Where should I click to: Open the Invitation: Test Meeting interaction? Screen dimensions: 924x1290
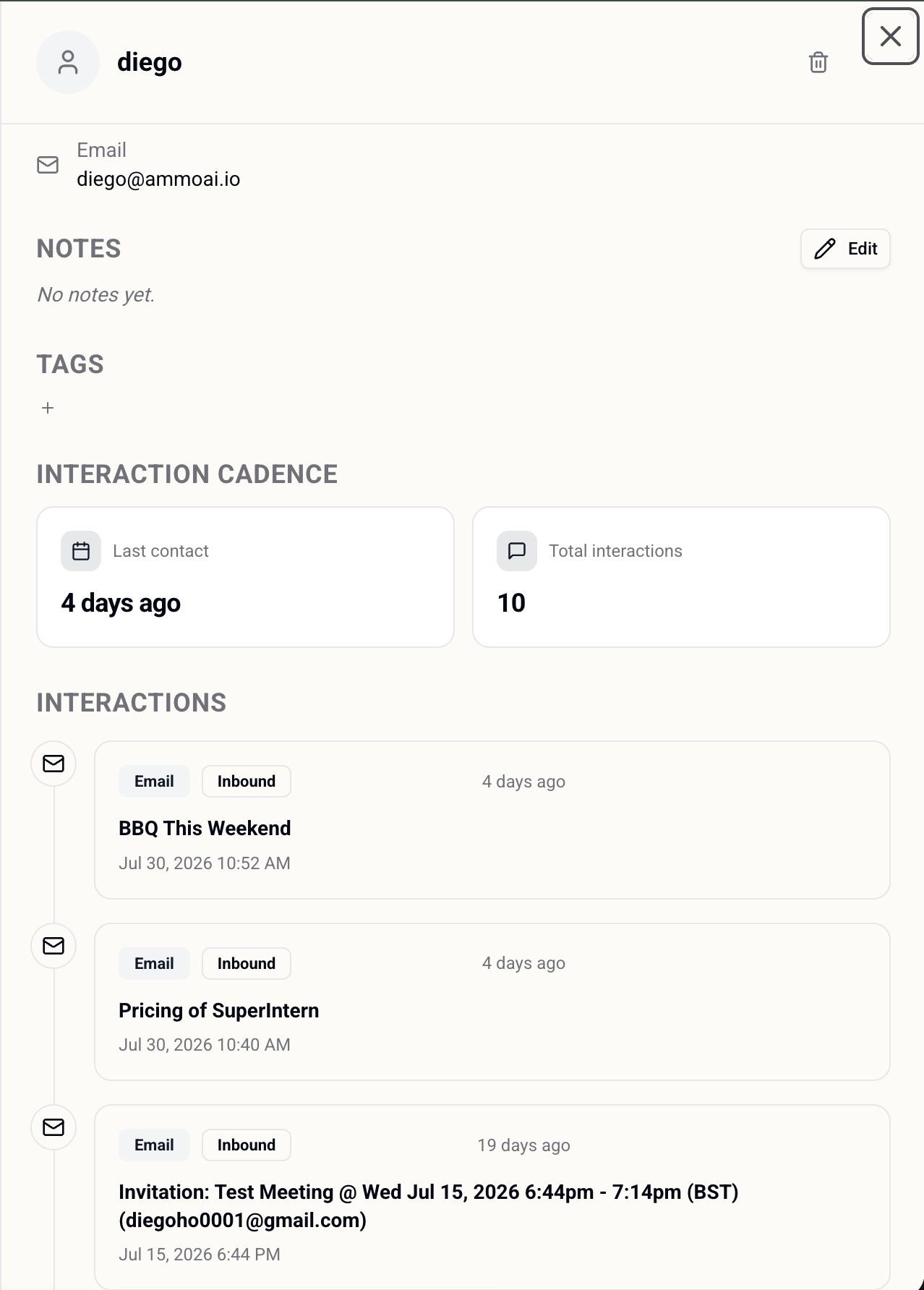coord(492,1197)
